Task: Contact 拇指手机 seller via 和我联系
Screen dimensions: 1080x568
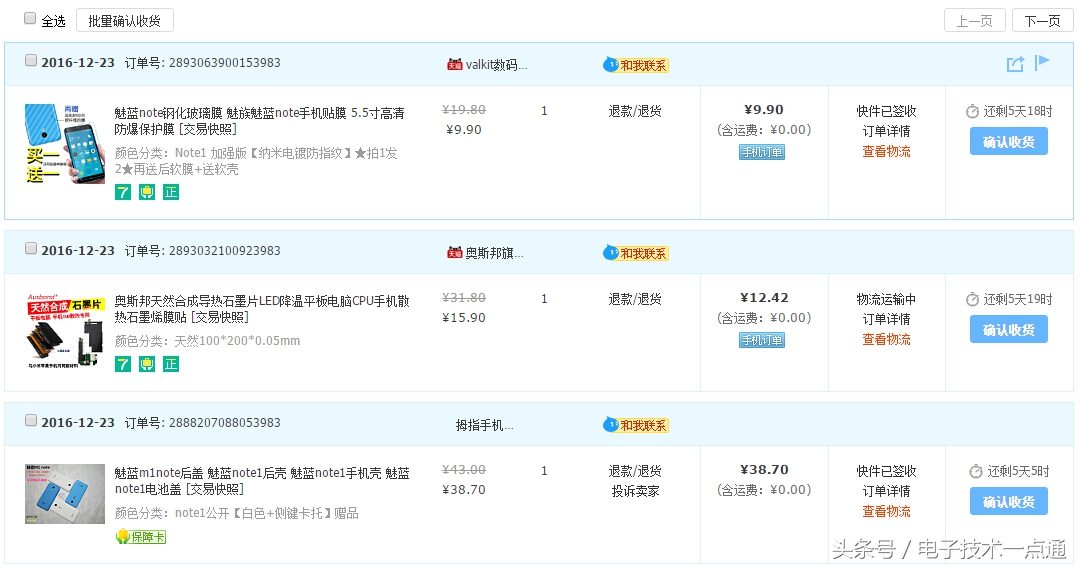Action: (636, 425)
